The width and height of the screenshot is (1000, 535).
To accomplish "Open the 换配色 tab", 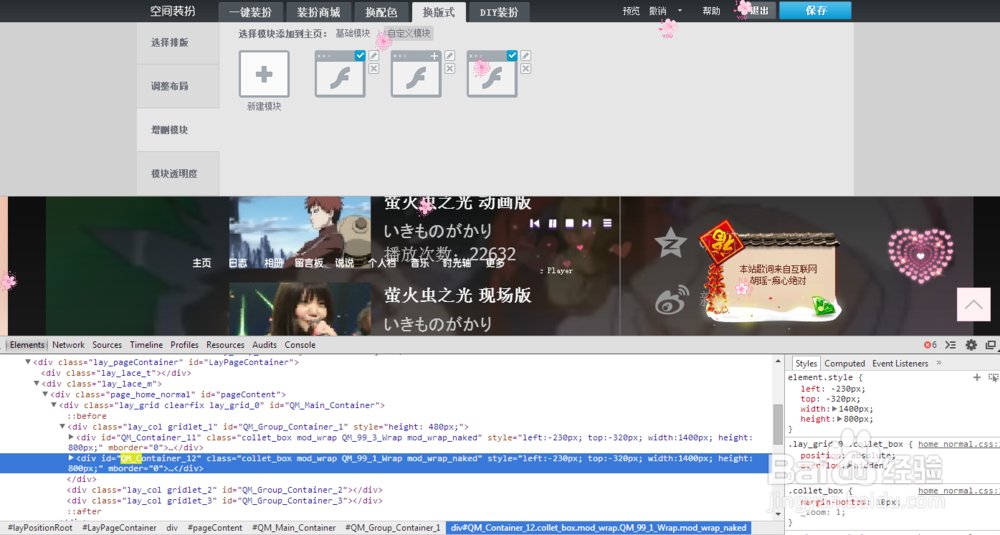I will coord(381,12).
